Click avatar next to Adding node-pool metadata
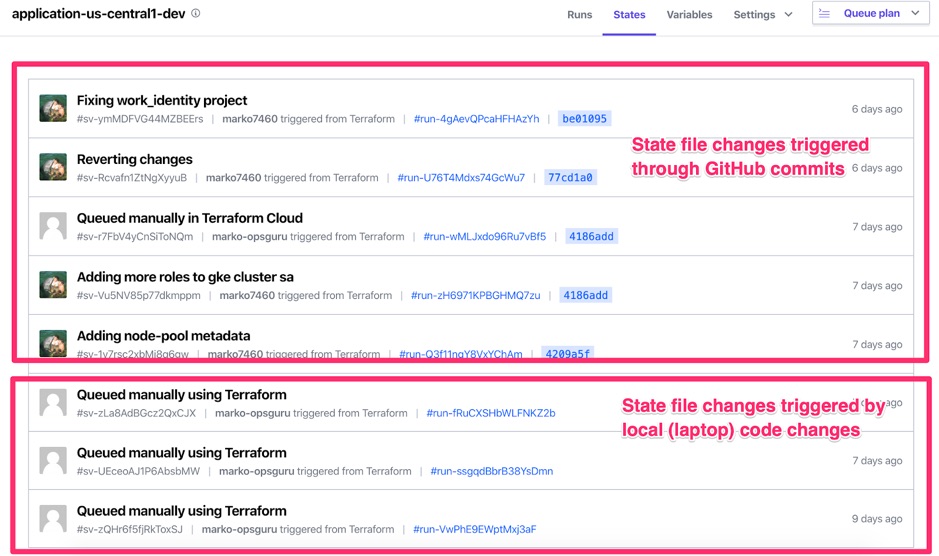This screenshot has width=939, height=556. pos(53,343)
